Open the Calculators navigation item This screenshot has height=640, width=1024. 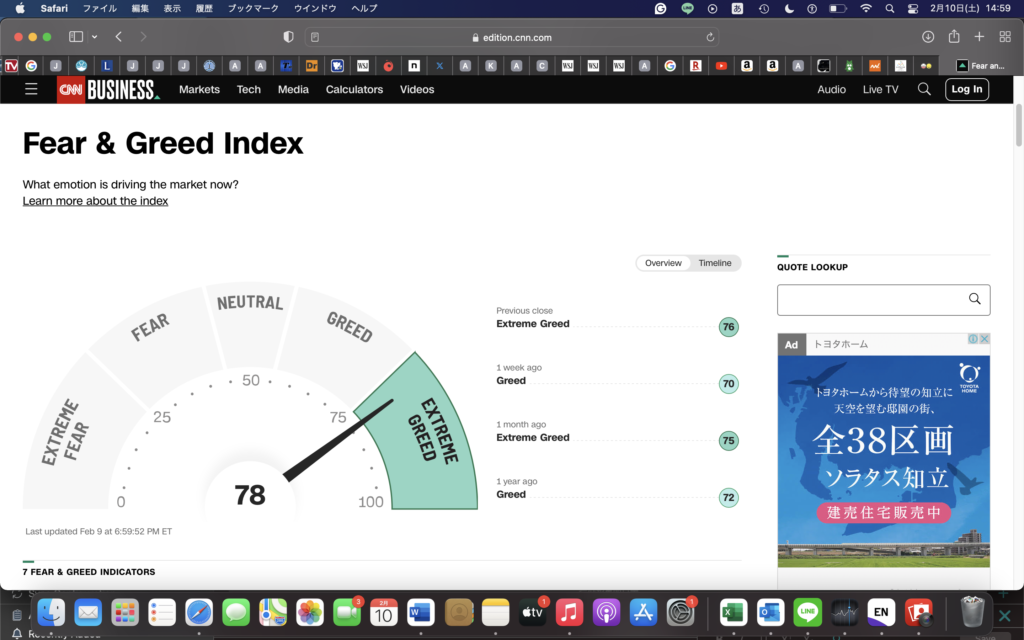(x=354, y=89)
